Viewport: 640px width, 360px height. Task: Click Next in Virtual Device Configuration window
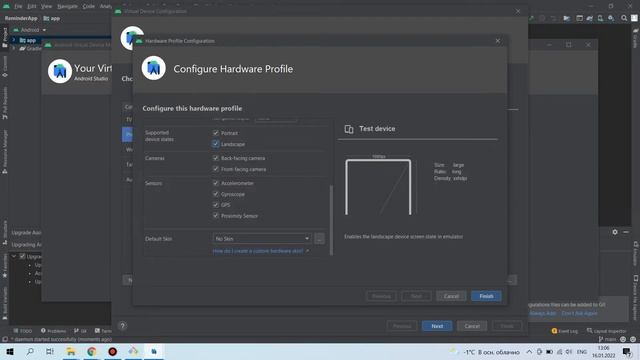click(437, 326)
